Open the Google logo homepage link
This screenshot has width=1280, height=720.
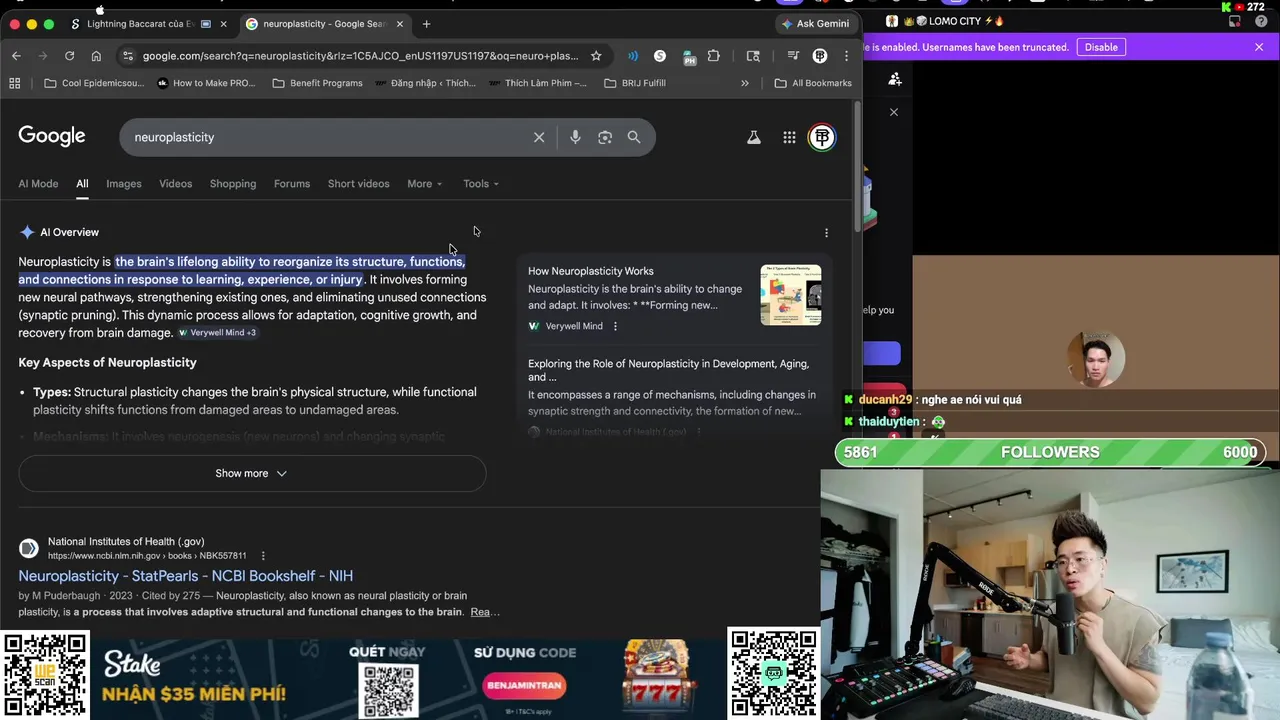pos(52,136)
